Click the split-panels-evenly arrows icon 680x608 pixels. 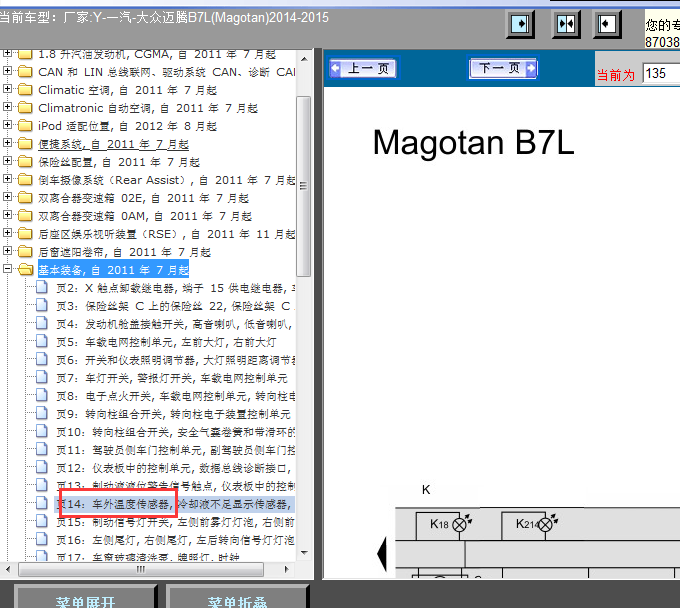566,24
